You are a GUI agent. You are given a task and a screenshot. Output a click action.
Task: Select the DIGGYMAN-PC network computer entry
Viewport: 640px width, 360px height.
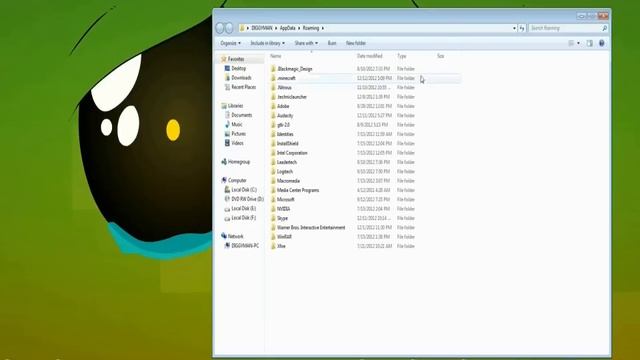(x=245, y=246)
